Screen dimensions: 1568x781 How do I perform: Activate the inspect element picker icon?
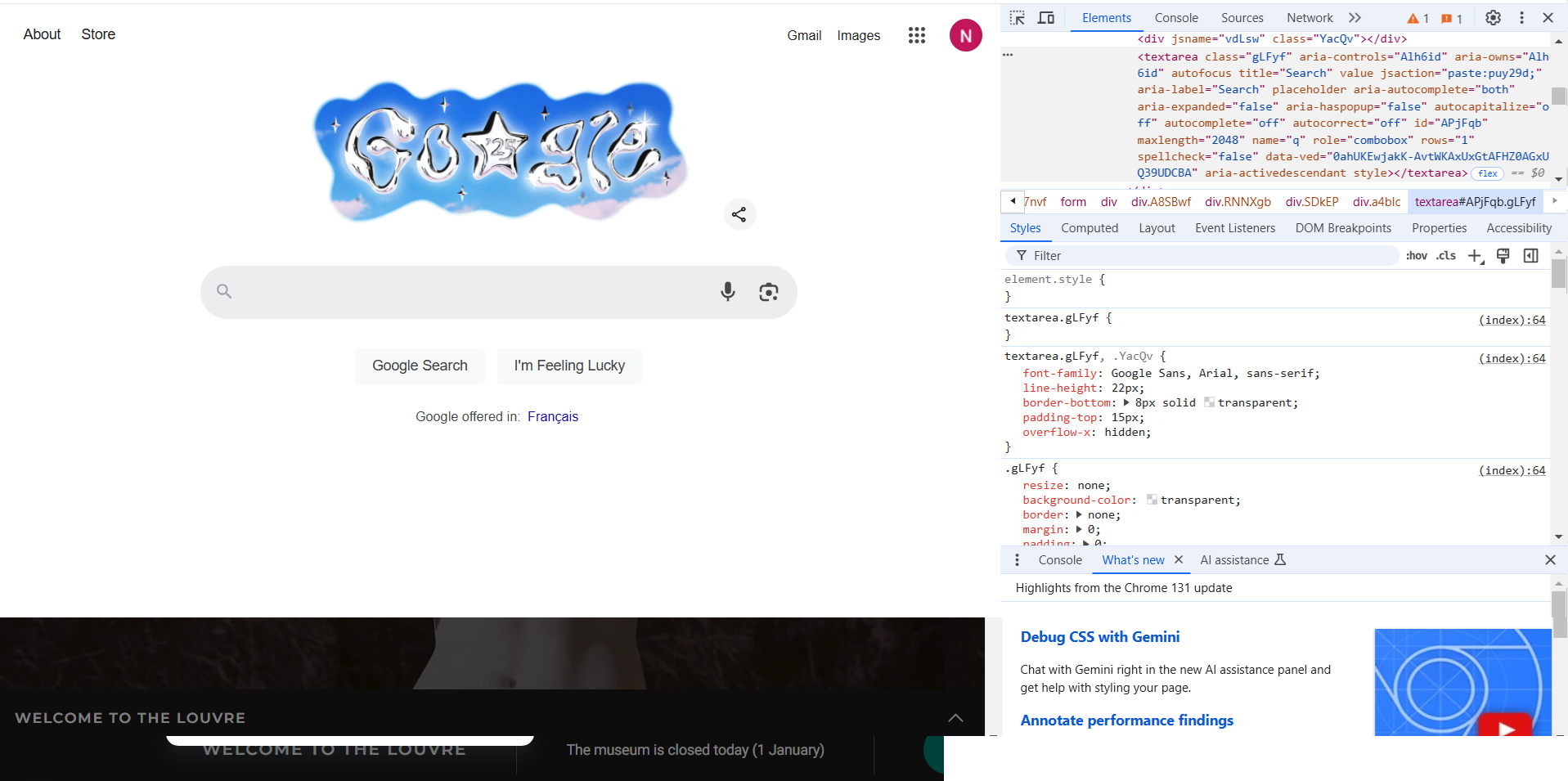point(1017,18)
